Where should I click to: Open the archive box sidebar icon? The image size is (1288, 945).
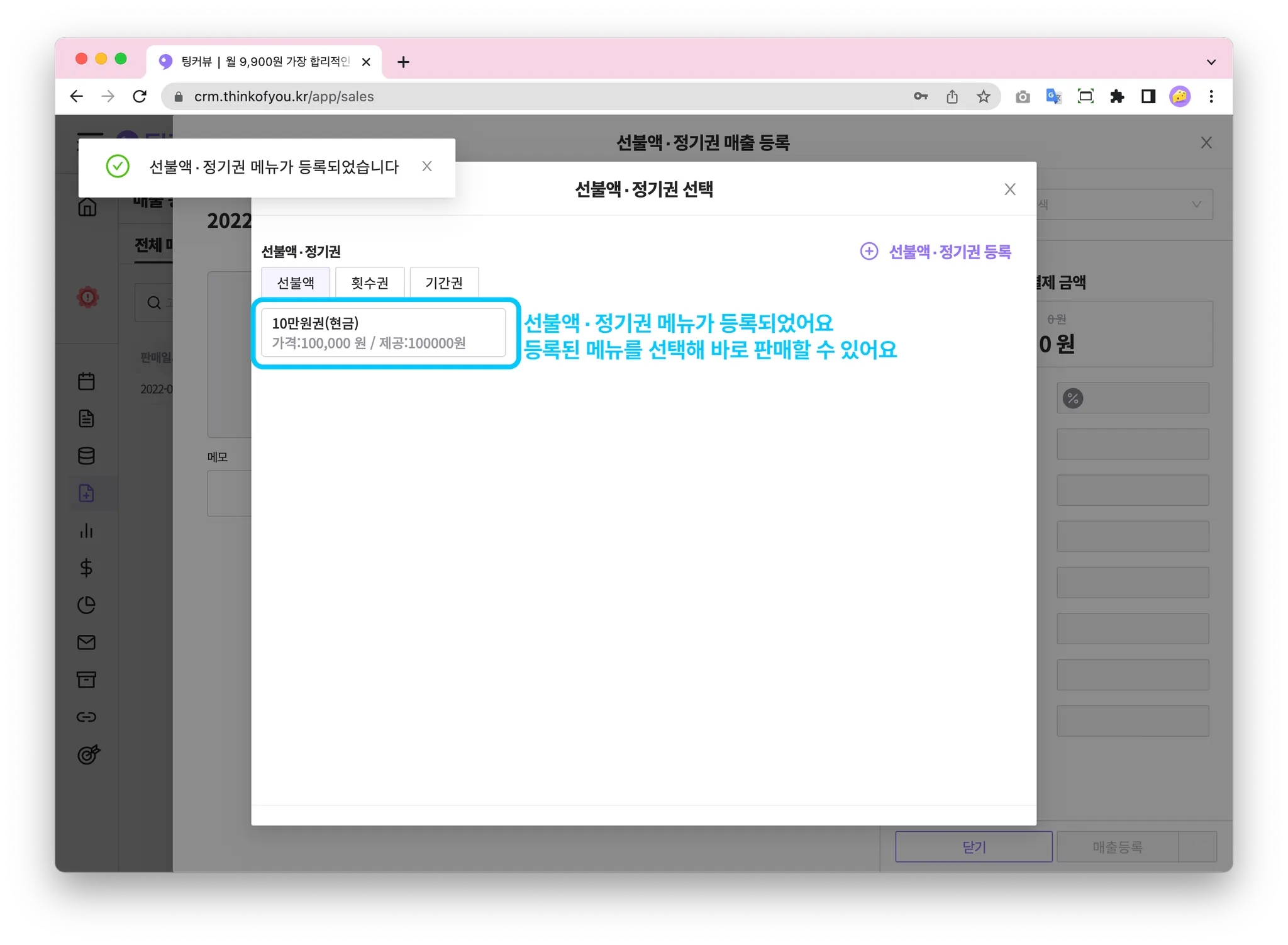86,679
